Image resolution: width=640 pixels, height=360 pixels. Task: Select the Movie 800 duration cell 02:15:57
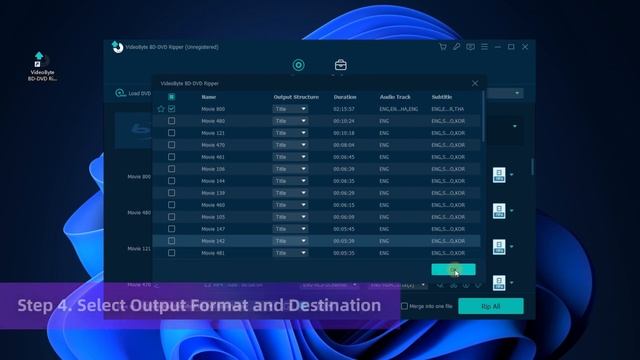[344, 109]
